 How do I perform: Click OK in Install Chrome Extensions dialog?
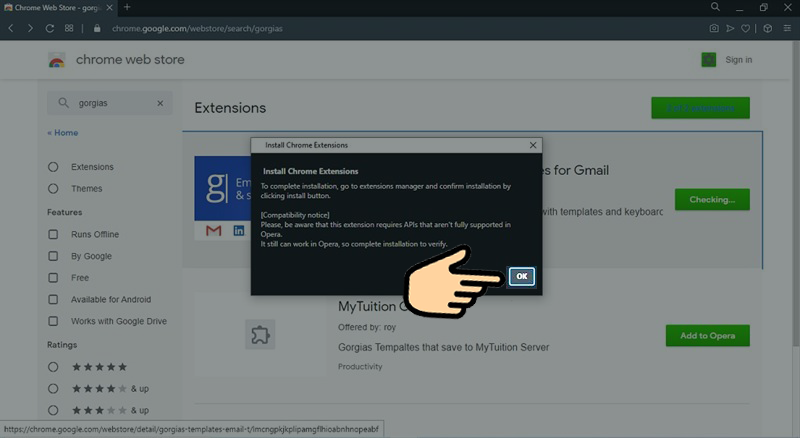(521, 276)
